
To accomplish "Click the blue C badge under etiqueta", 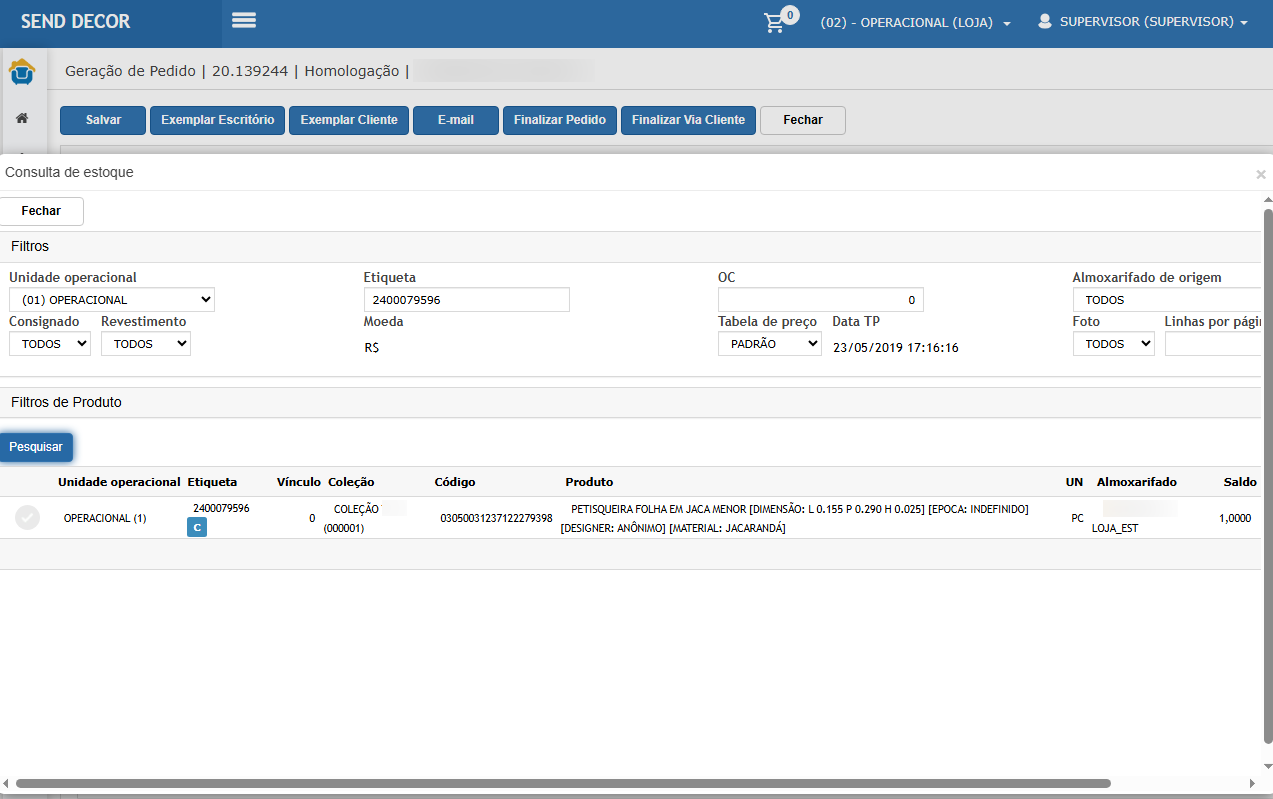I will [x=197, y=527].
